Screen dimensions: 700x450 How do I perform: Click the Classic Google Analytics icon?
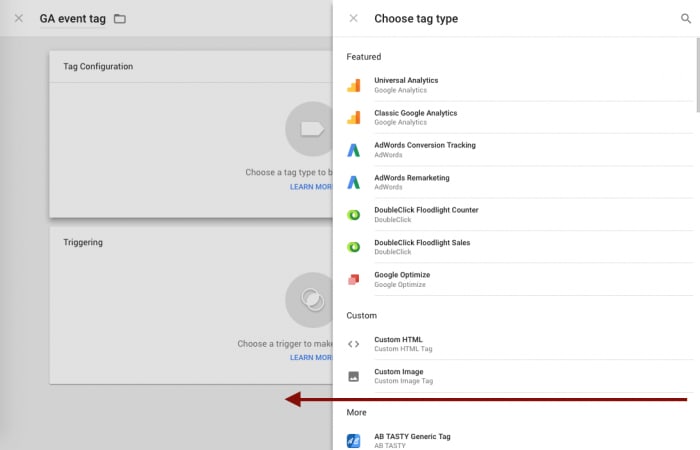pos(354,117)
